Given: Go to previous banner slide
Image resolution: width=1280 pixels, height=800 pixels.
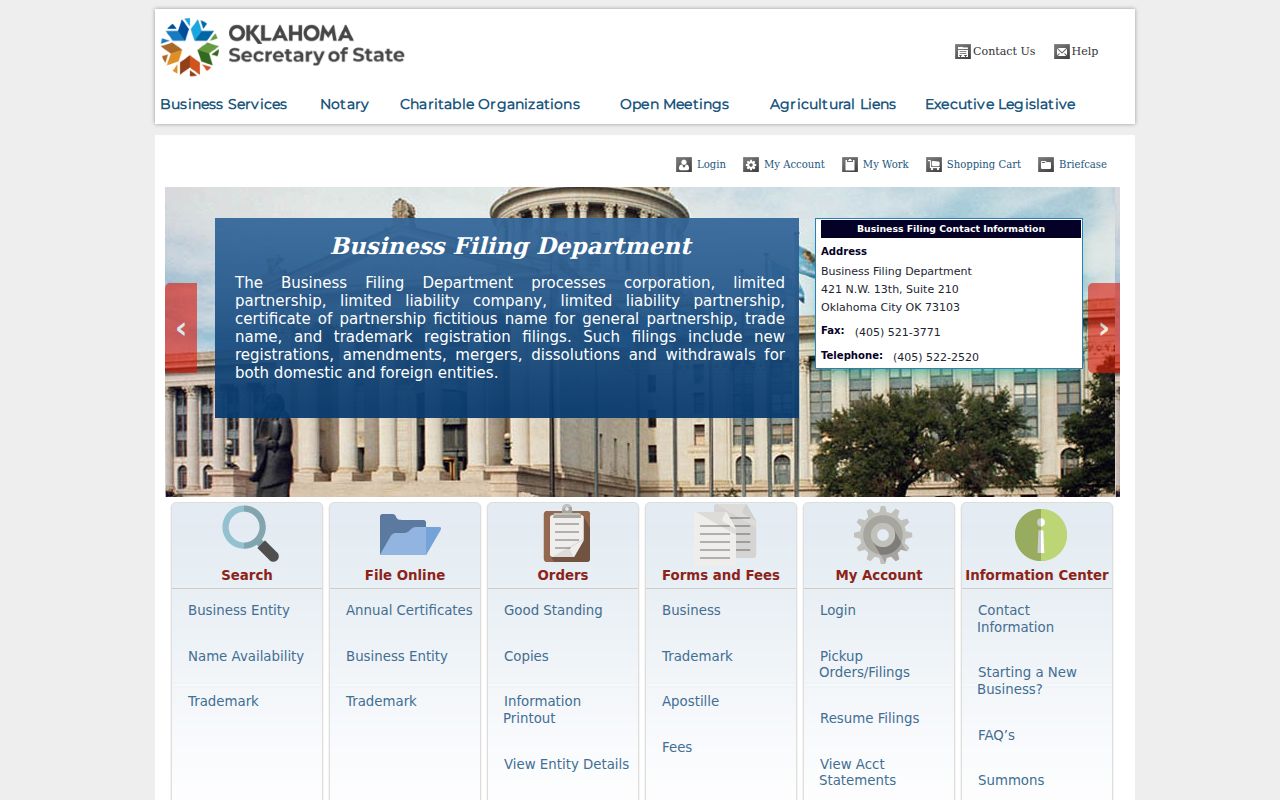Looking at the screenshot, I should [181, 328].
